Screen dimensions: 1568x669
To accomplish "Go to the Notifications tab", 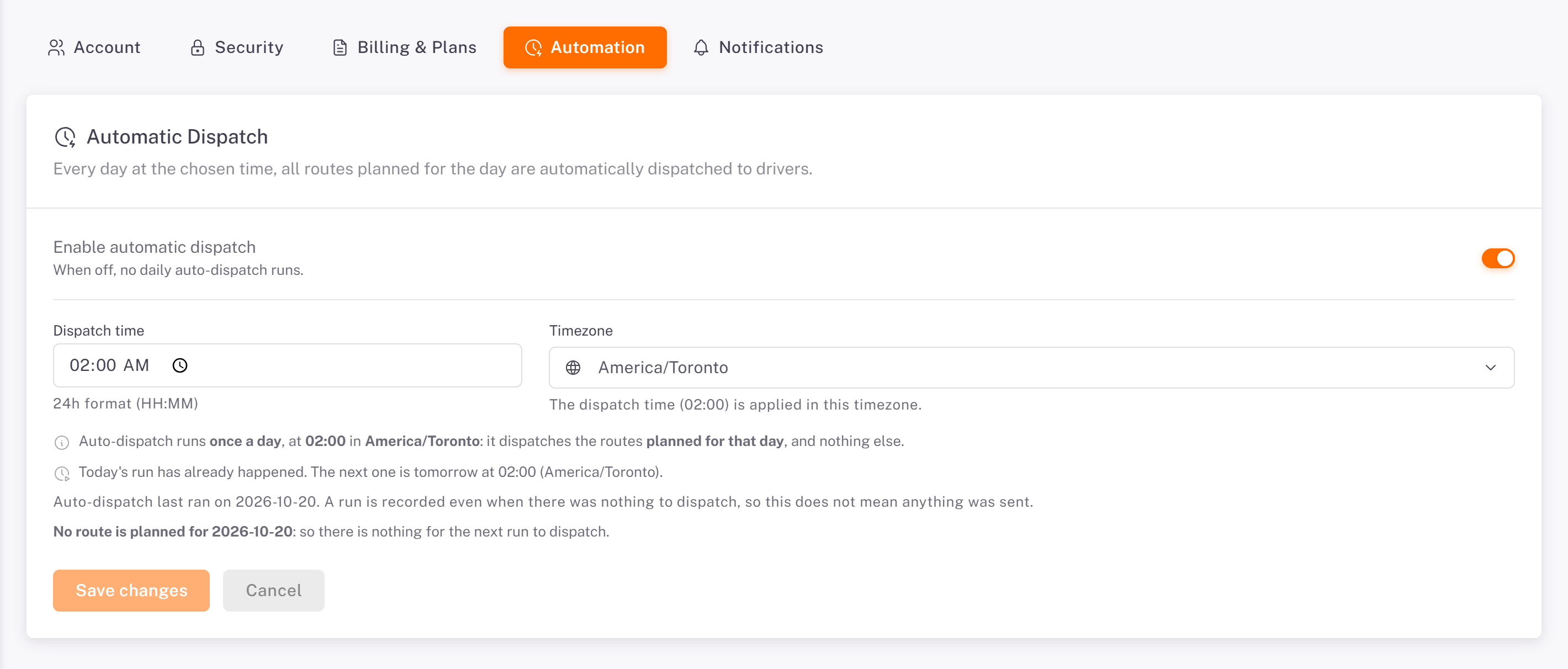I will [x=758, y=47].
